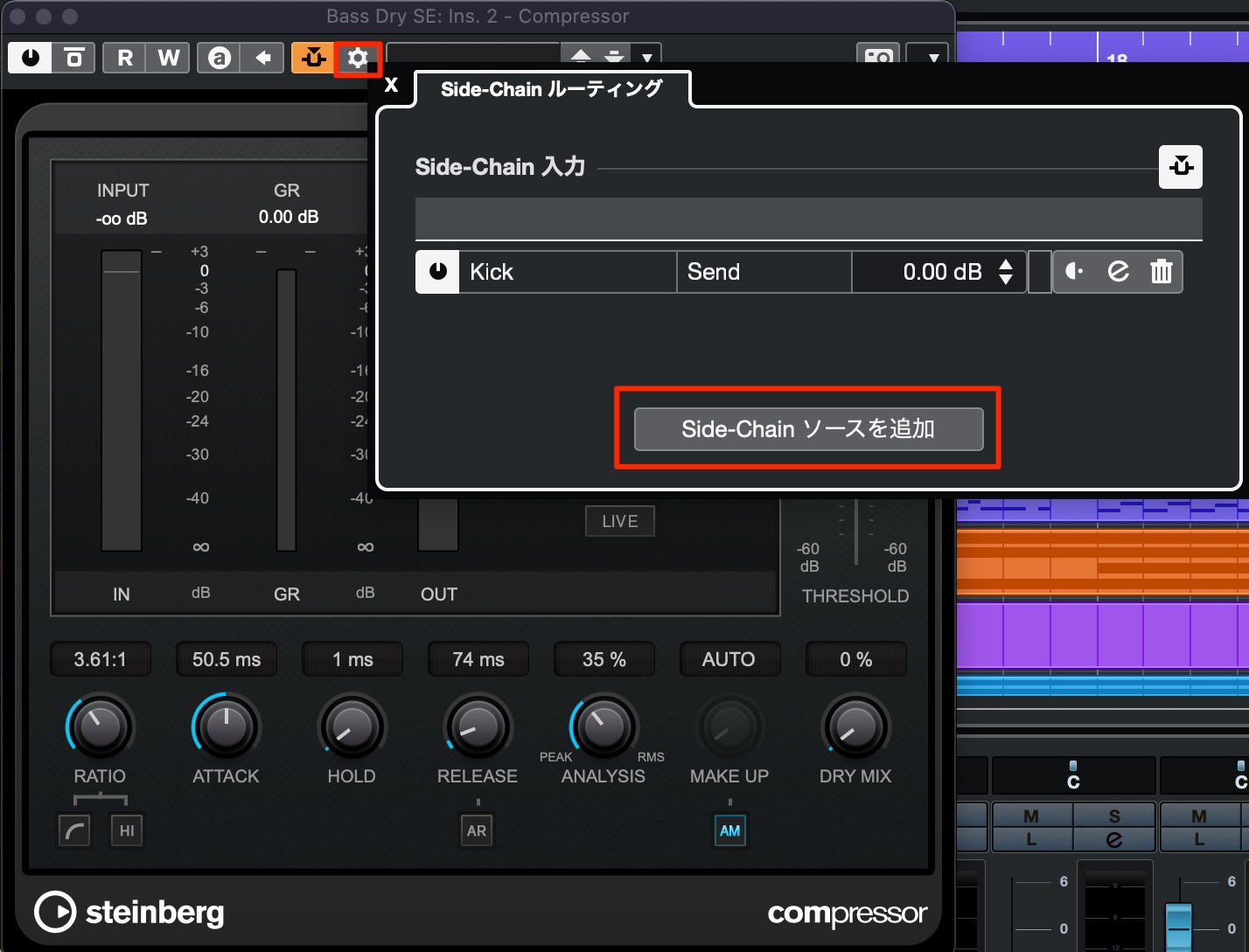Click the copy A to B arrow

(262, 58)
